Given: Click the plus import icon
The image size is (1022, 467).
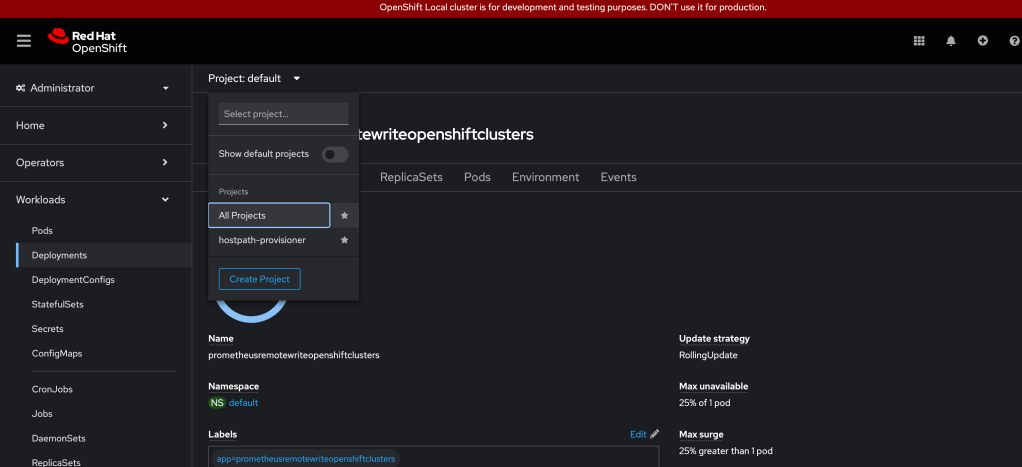Looking at the screenshot, I should click(x=983, y=40).
